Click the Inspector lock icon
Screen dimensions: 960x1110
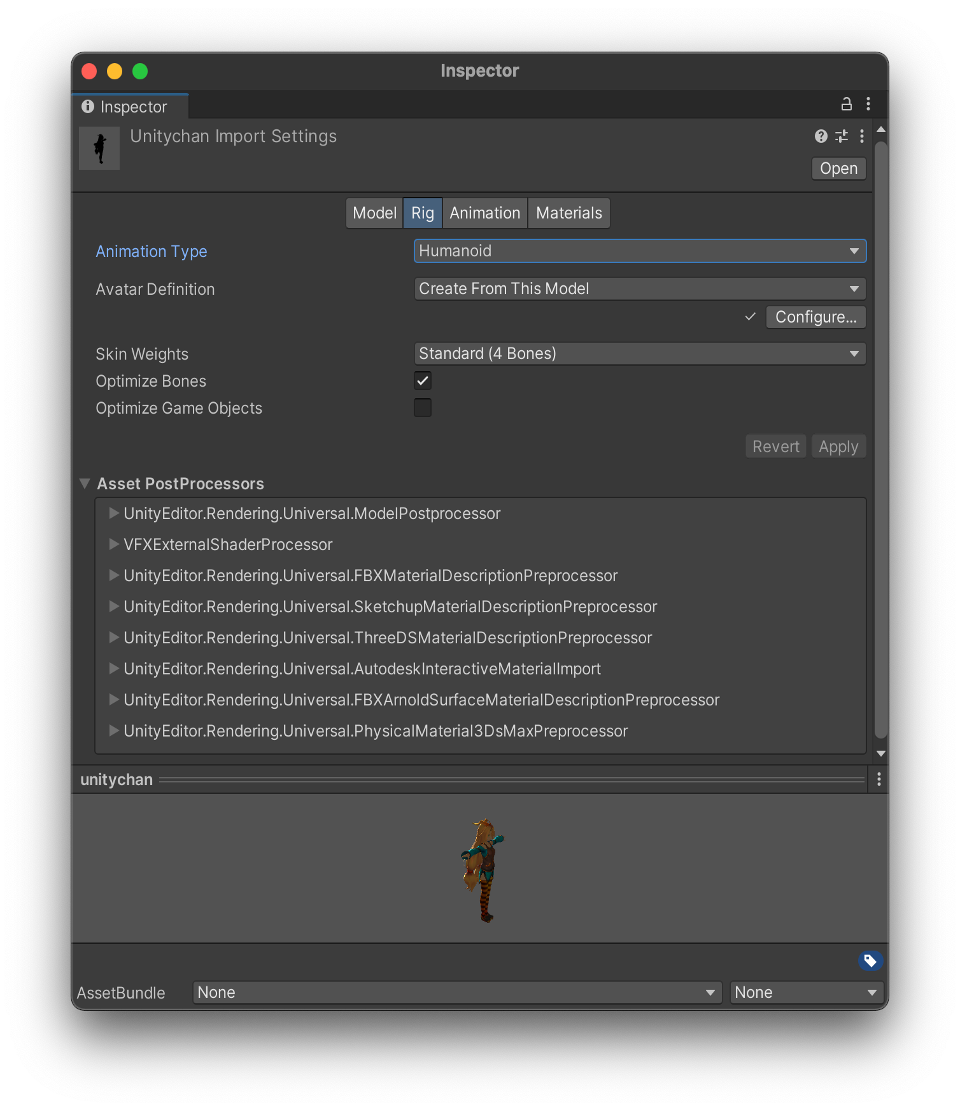846,104
